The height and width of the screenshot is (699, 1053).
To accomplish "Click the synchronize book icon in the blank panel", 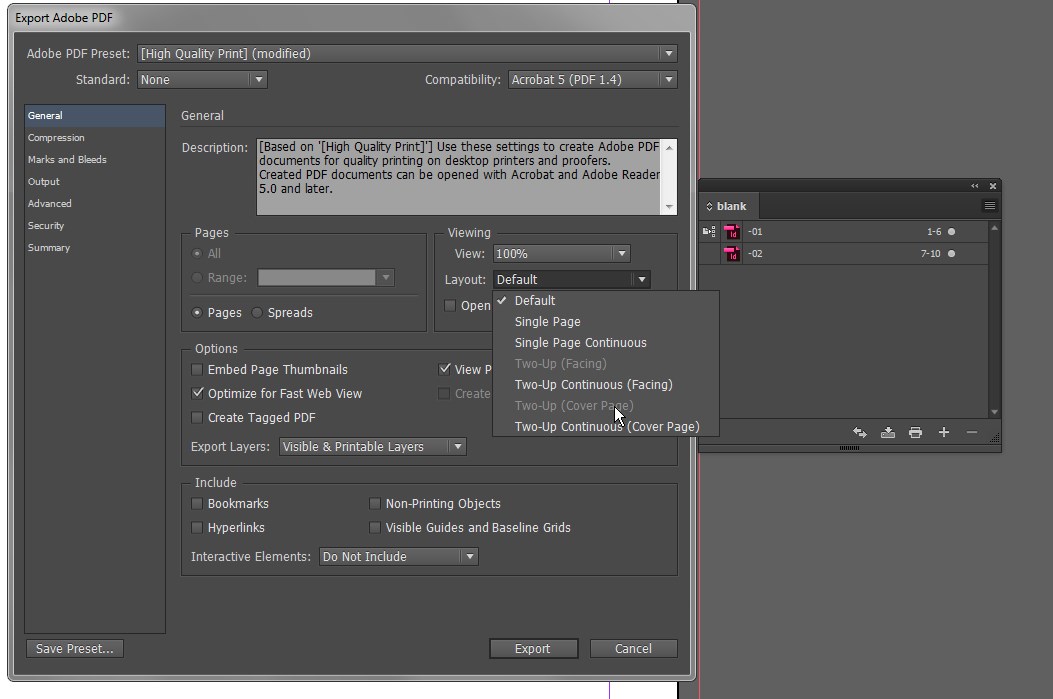I will pos(860,432).
